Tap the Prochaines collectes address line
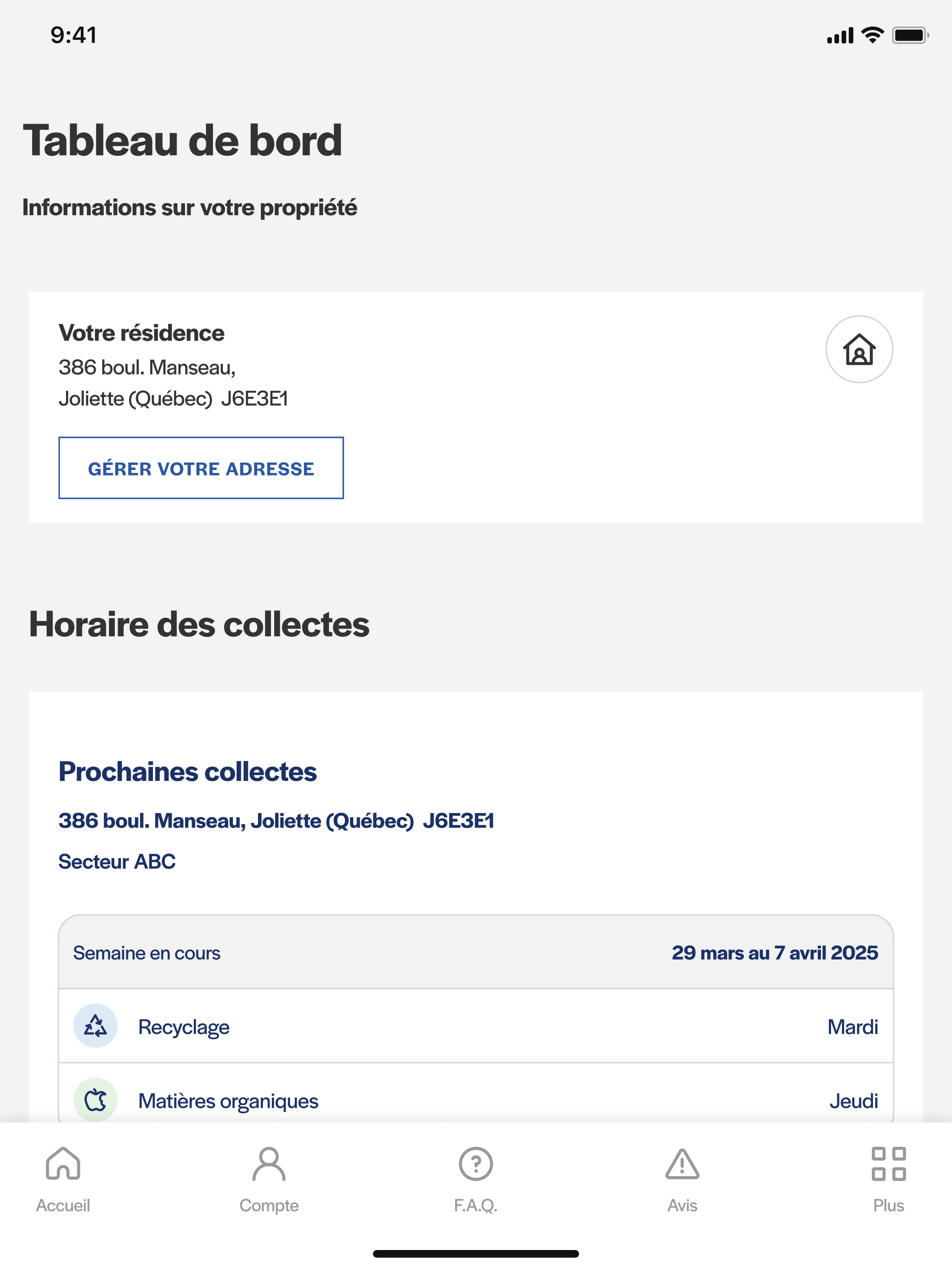The image size is (952, 1270). [x=276, y=821]
